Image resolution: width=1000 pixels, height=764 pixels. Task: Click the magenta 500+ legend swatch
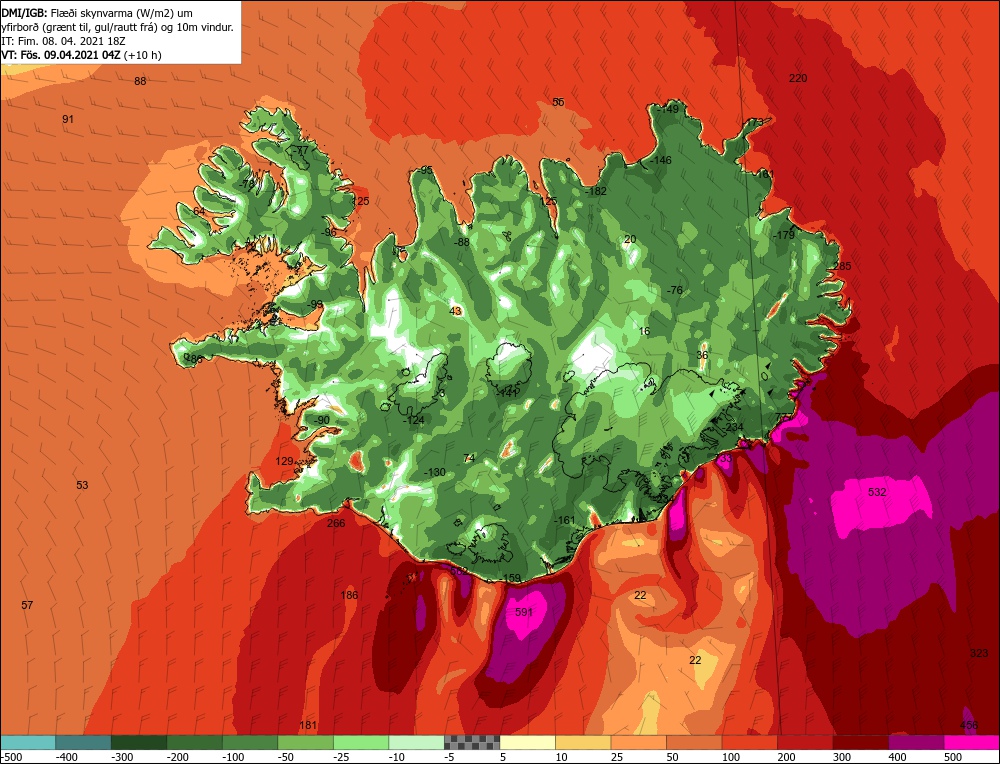(971, 742)
